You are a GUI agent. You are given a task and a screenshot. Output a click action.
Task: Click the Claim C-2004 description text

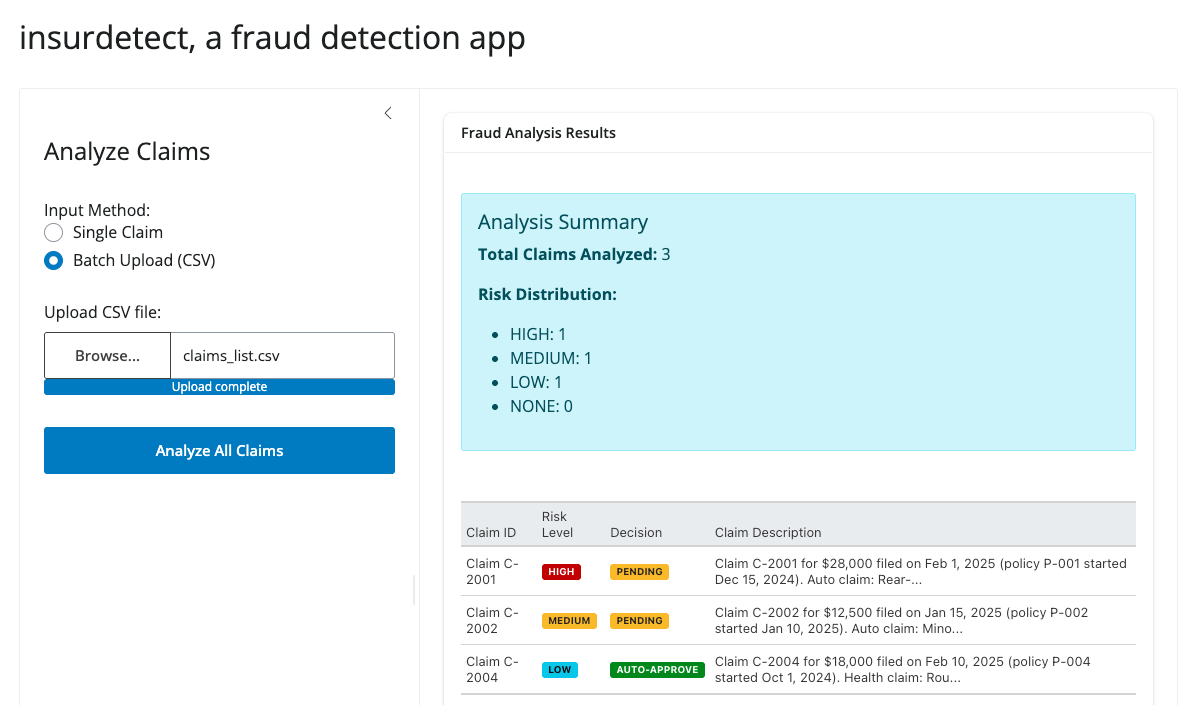click(902, 670)
